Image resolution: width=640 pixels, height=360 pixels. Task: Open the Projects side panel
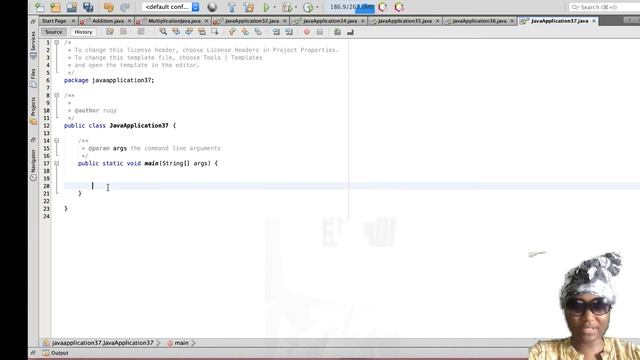tap(33, 111)
